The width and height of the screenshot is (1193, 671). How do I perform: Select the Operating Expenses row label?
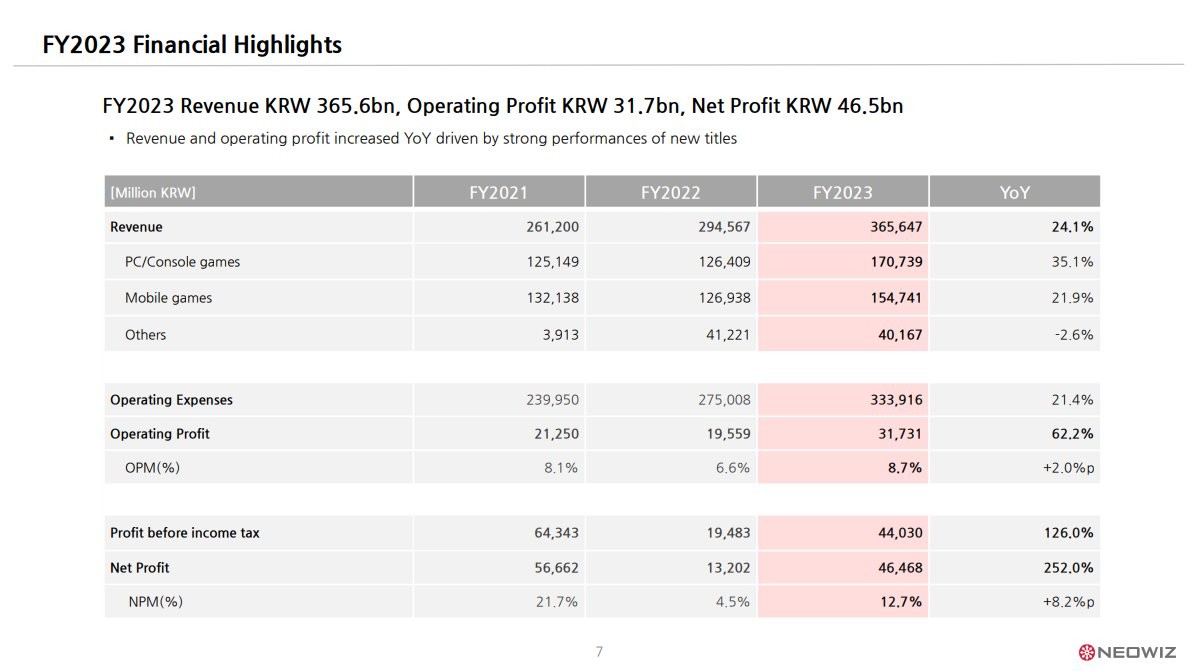[171, 400]
